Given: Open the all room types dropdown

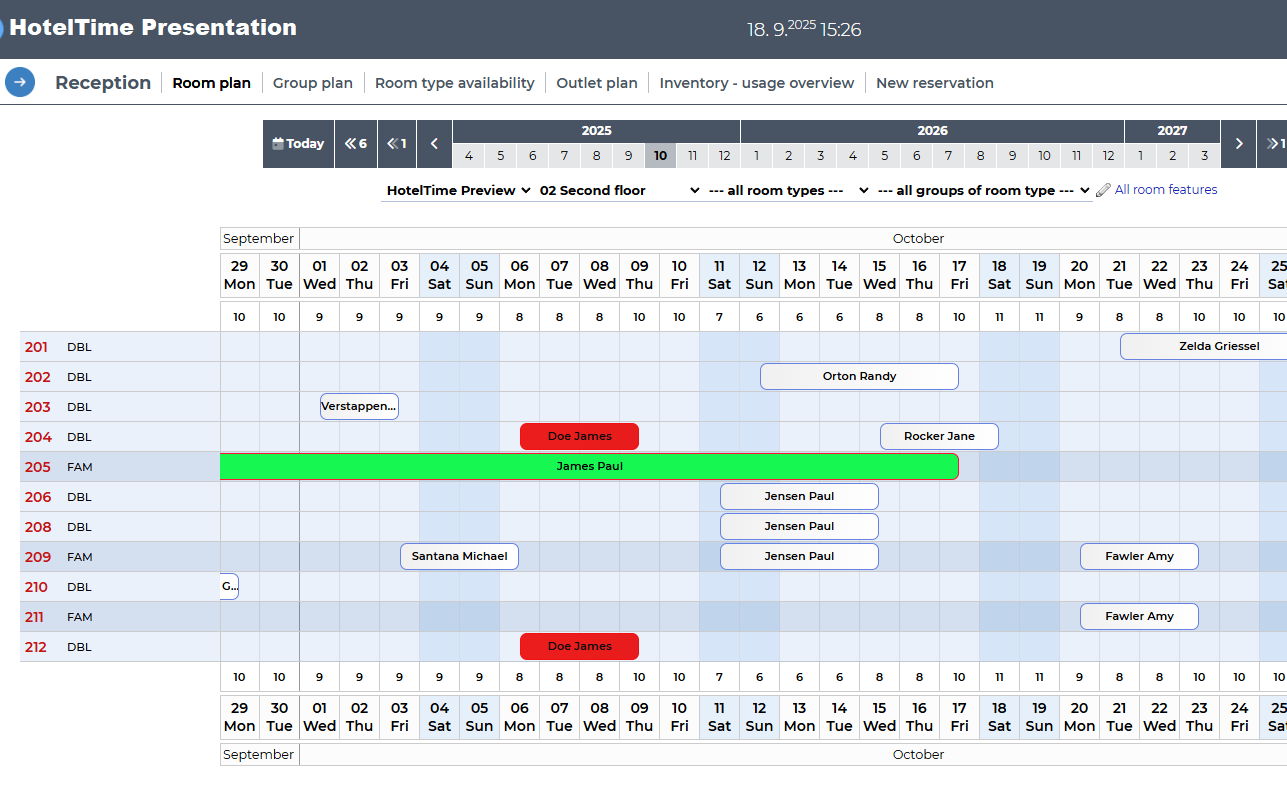Looking at the screenshot, I should point(787,190).
